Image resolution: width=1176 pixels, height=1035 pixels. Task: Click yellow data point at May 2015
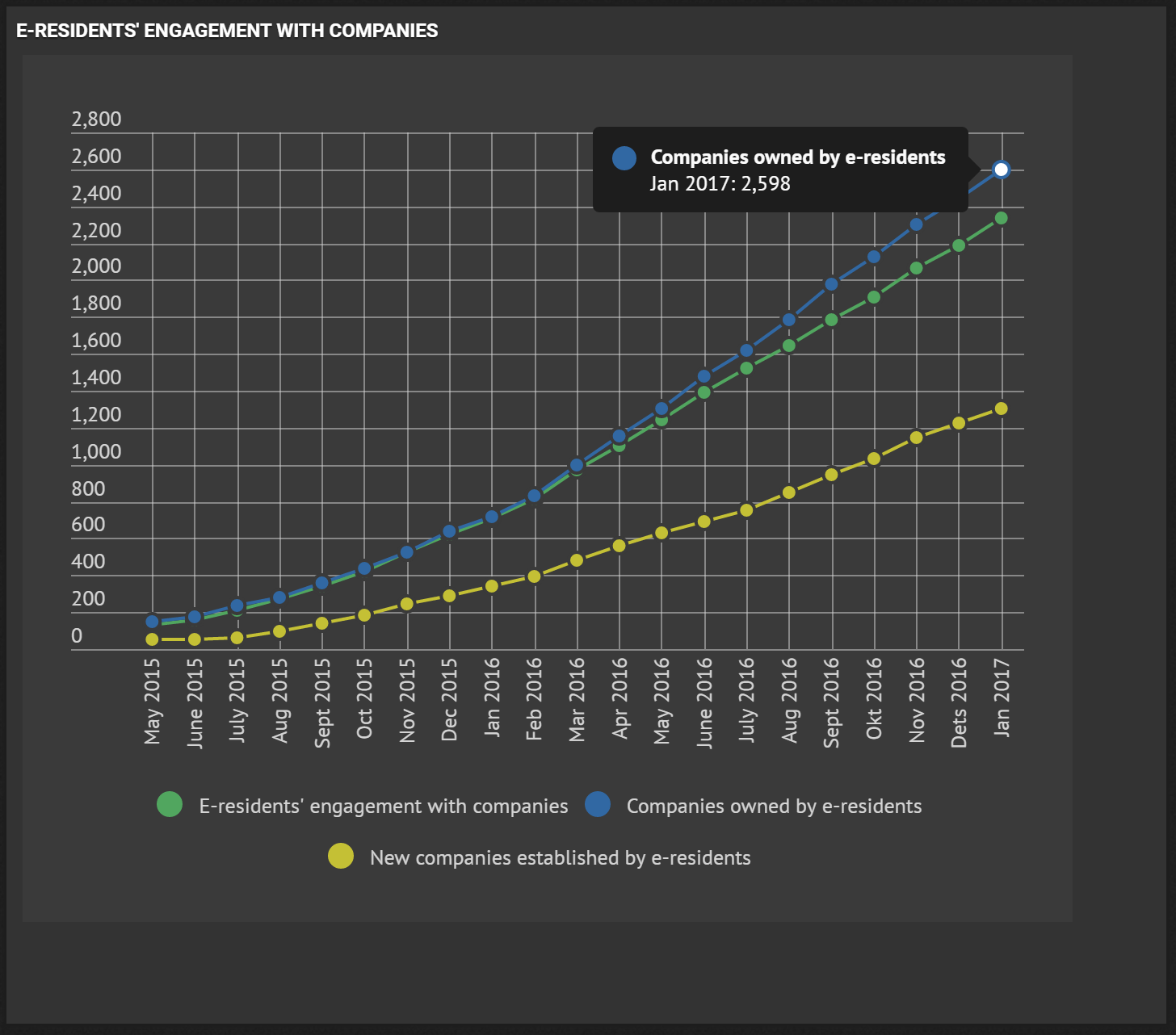[x=152, y=639]
